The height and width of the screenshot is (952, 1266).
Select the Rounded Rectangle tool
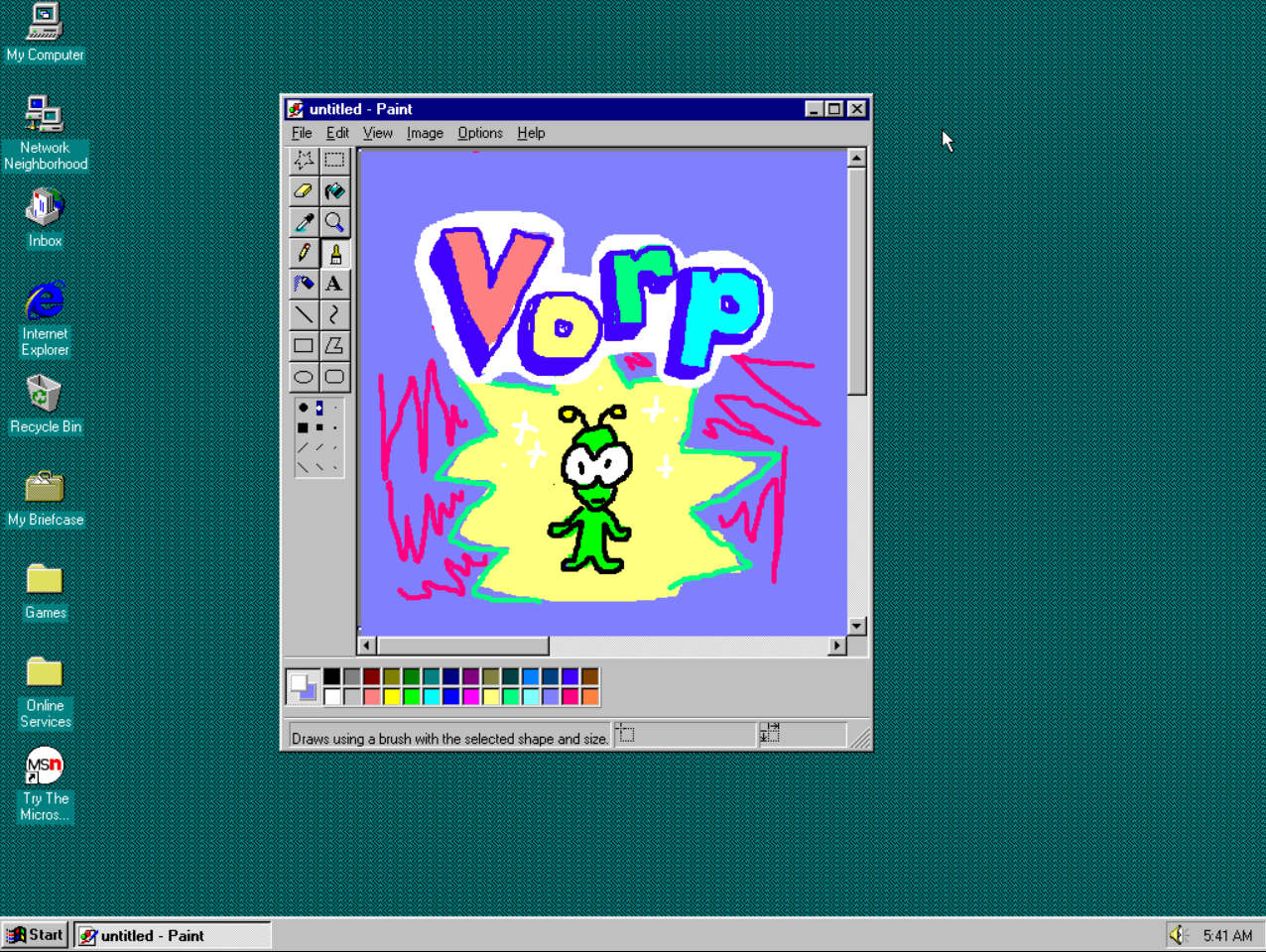coord(334,377)
